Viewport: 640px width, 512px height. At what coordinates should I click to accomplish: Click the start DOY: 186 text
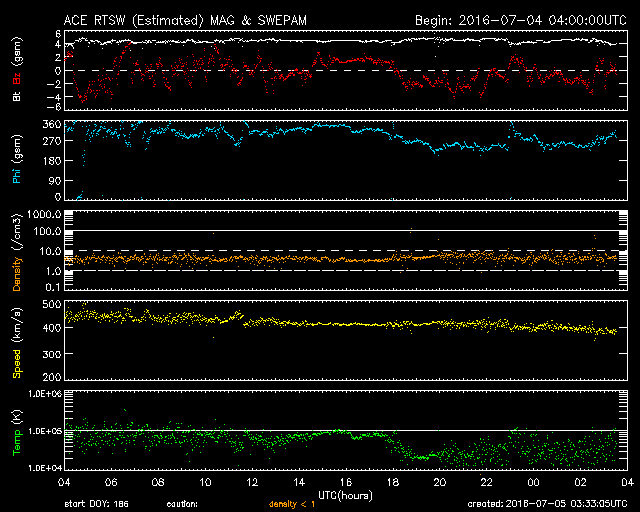(98, 503)
